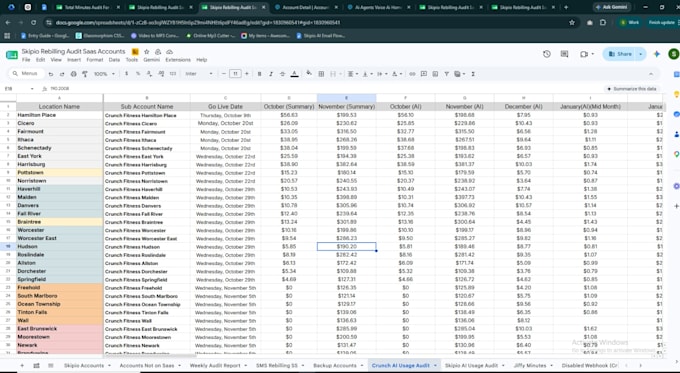The width and height of the screenshot is (680, 373).
Task: Add a new sheet with plus icon
Action: tap(22, 366)
